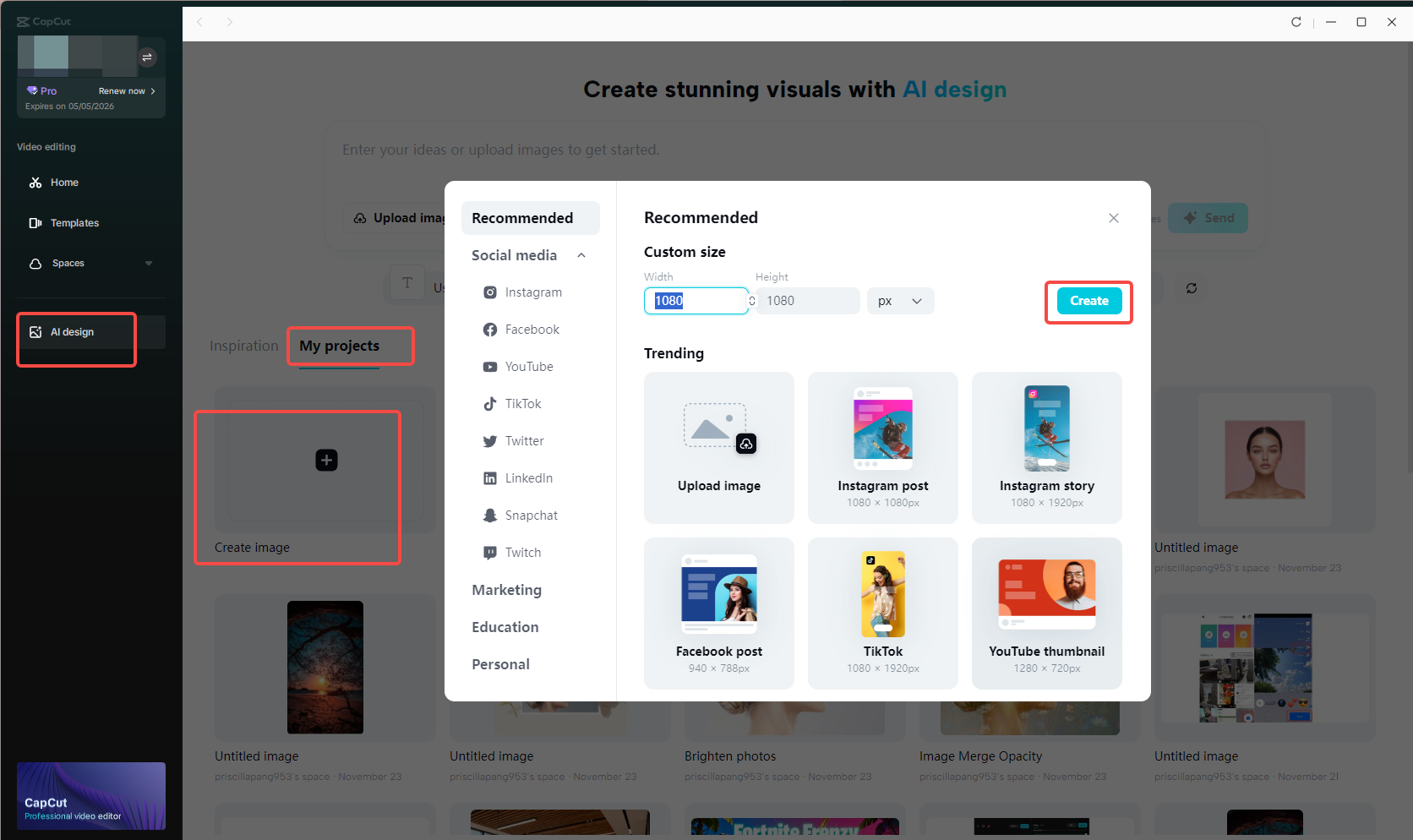The height and width of the screenshot is (840, 1413).
Task: Select the YouTube thumbnail trending preset
Action: 1046,613
